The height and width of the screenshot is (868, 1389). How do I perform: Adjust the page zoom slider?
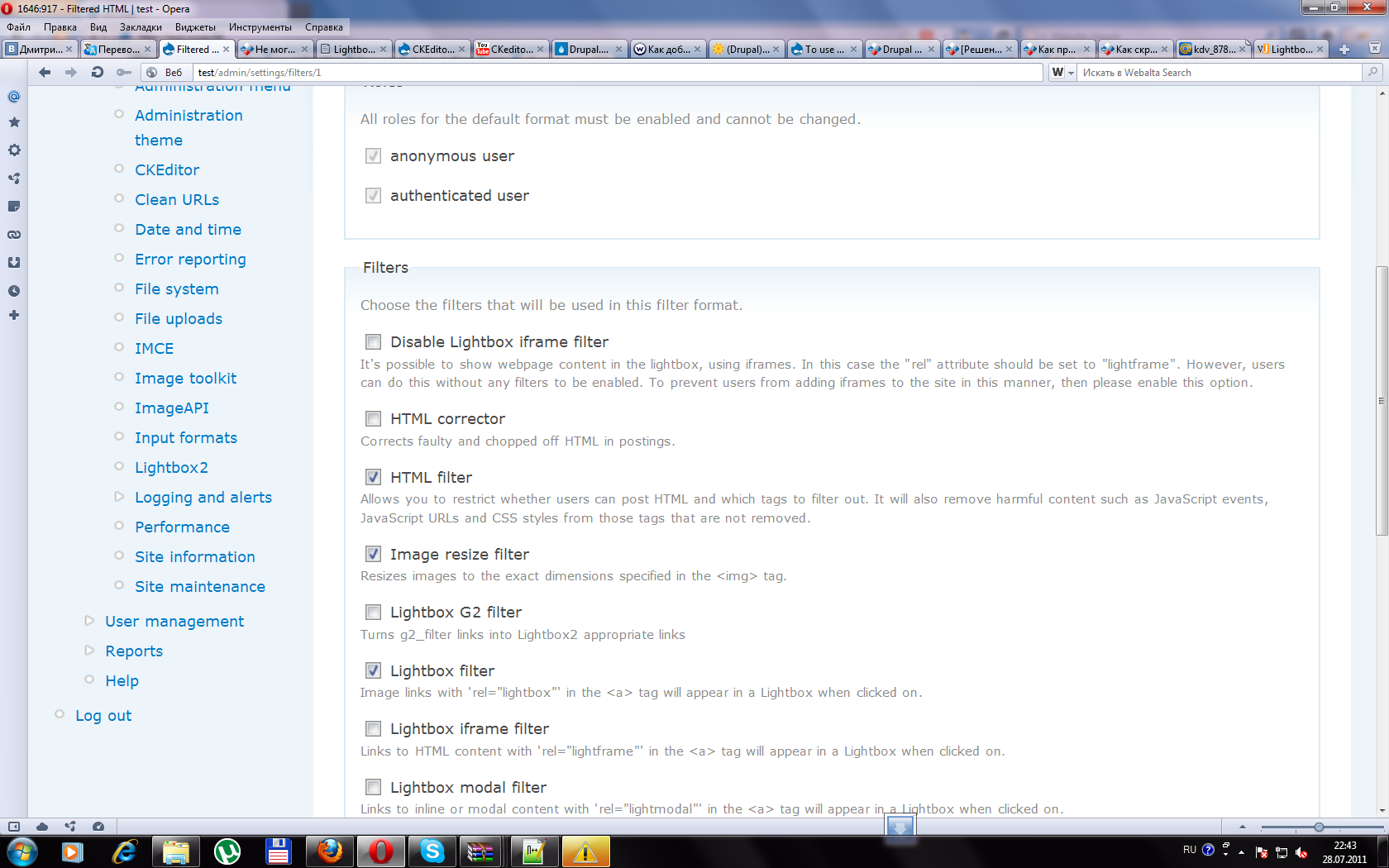(x=1319, y=827)
